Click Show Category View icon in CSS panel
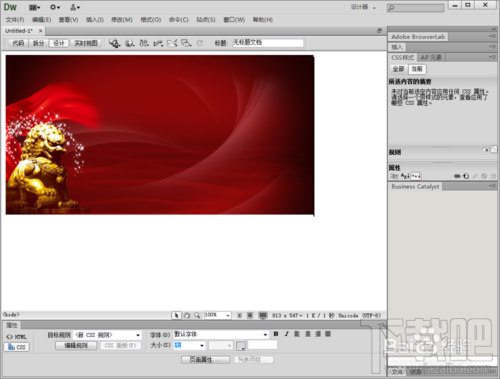The image size is (500, 379). pos(394,176)
